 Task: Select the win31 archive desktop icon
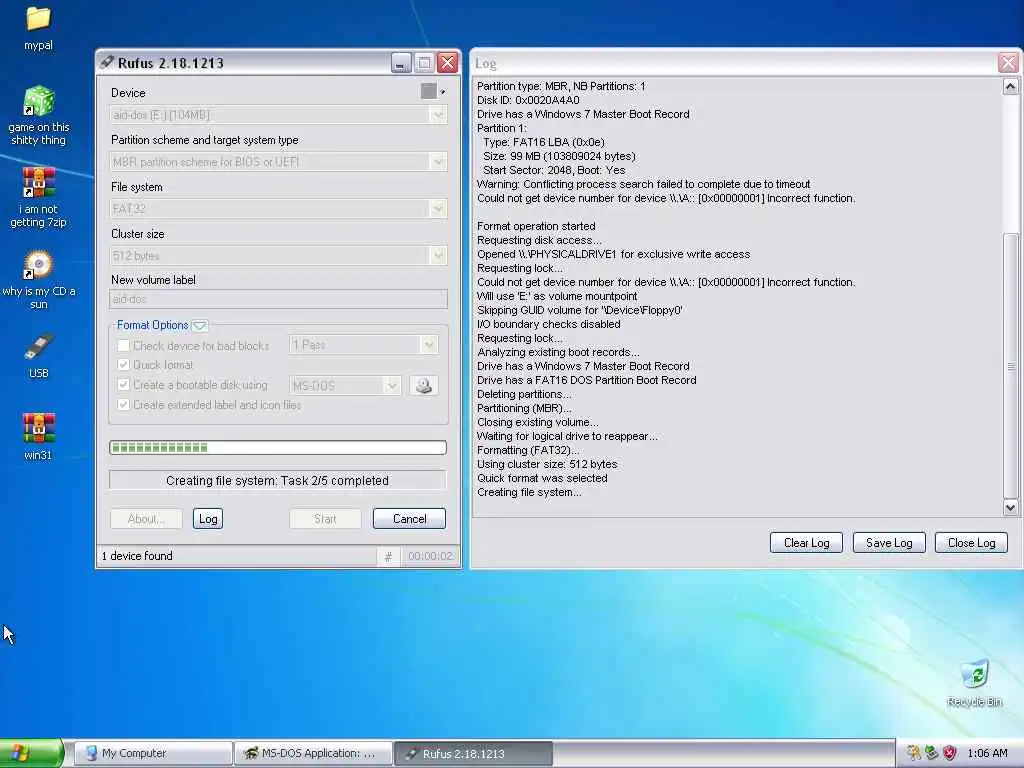pyautogui.click(x=39, y=428)
